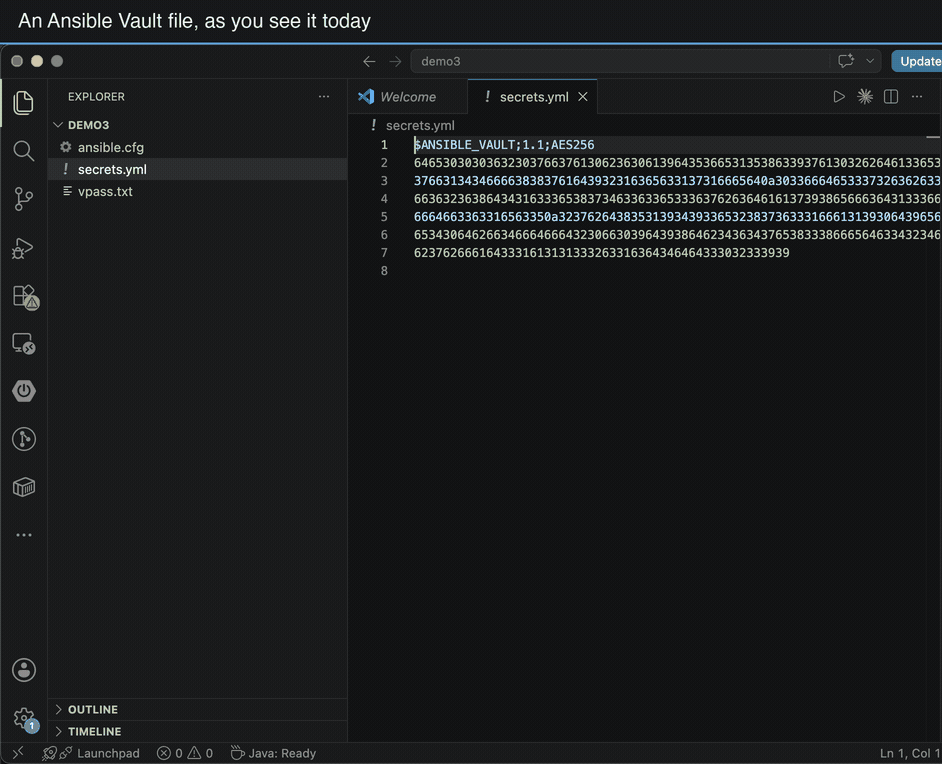942x764 pixels.
Task: Click the Explorer panel more actions ellipsis
Action: click(324, 97)
